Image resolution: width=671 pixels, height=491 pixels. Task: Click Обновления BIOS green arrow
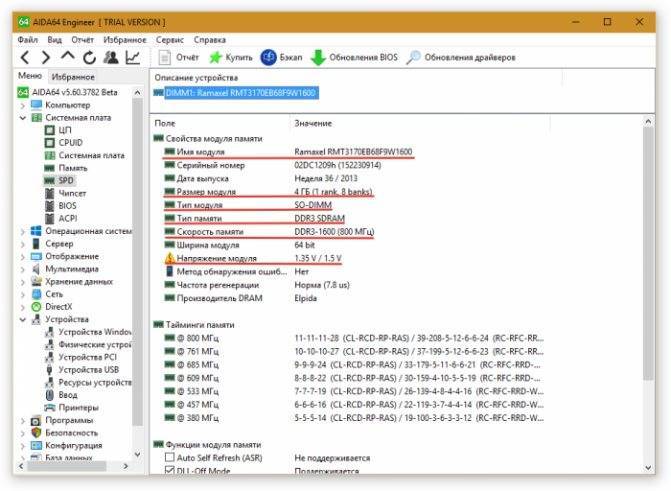click(354, 57)
